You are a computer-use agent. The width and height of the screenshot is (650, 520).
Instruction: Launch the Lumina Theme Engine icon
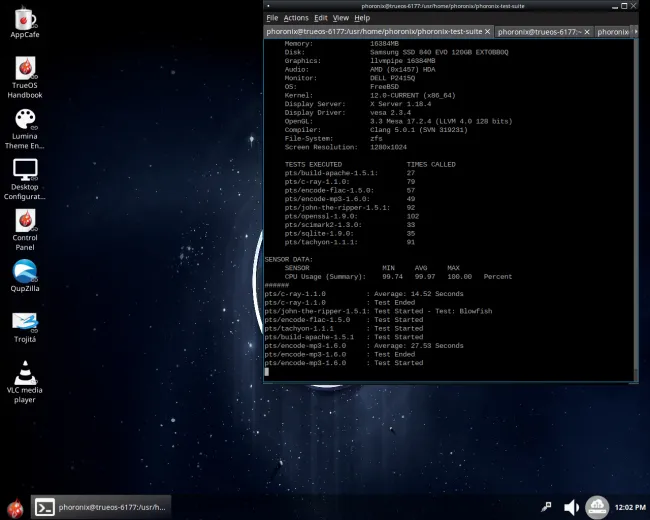tap(25, 129)
